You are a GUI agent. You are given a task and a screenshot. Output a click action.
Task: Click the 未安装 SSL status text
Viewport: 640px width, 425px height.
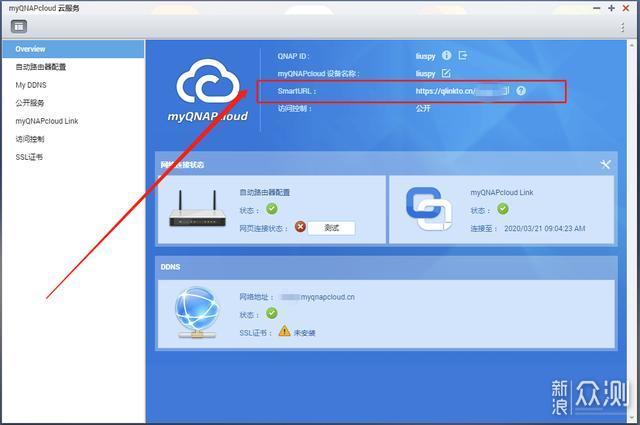click(304, 333)
